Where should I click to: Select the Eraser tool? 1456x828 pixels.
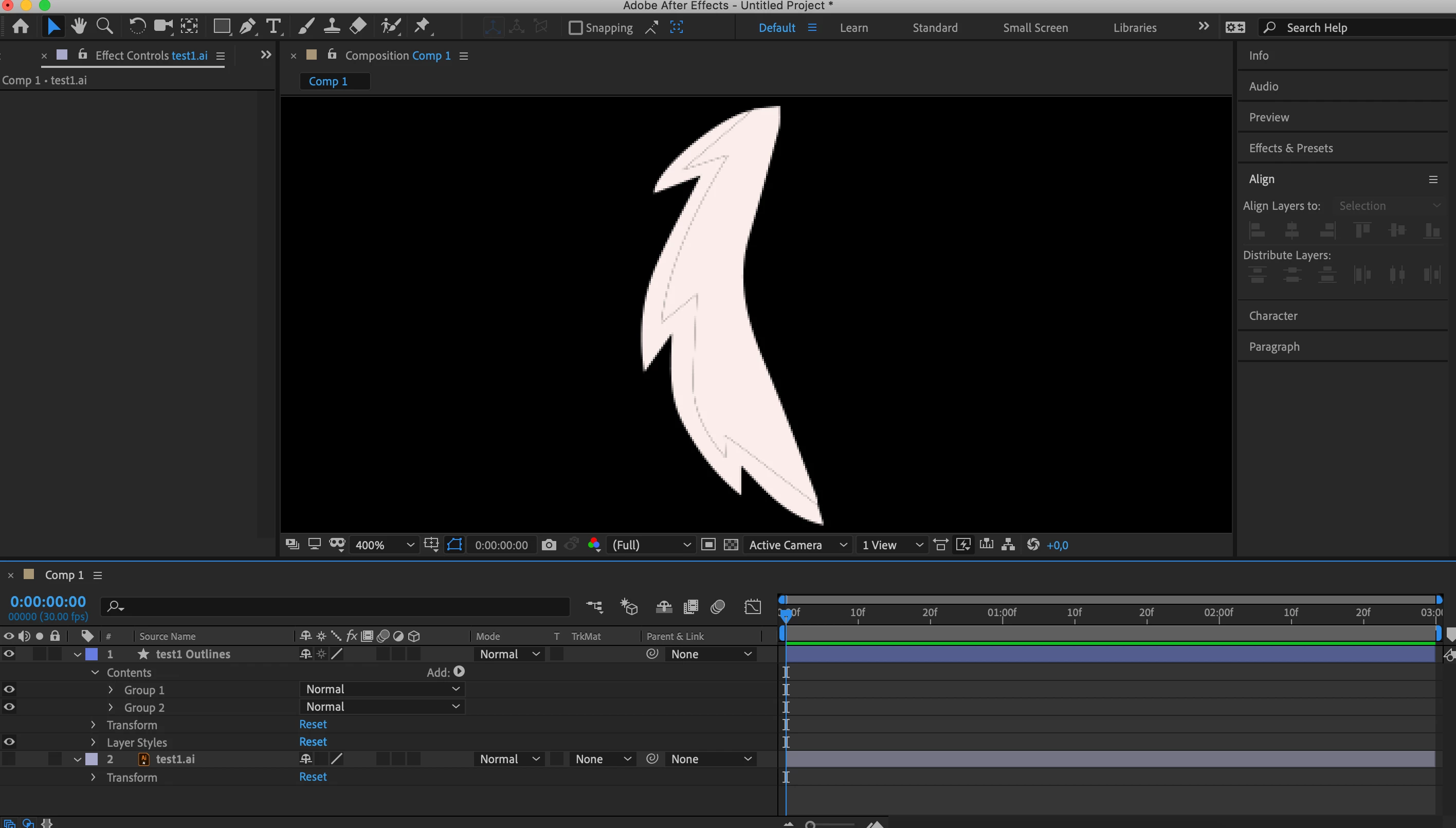(358, 27)
